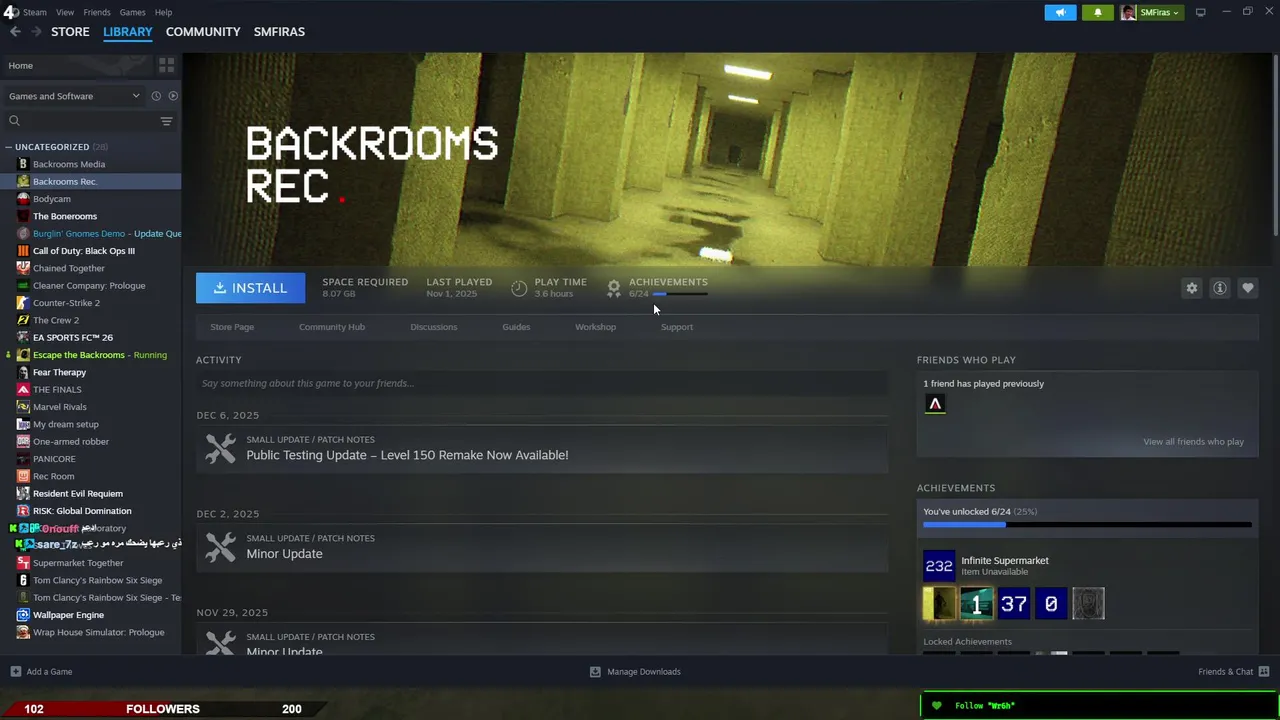
Task: Open the Help menu
Action: coord(163,12)
